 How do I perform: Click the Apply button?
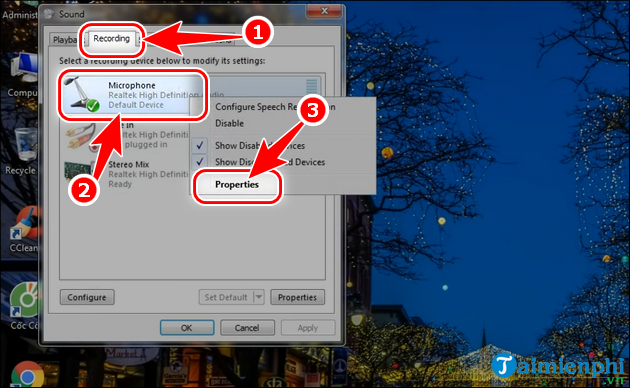pos(308,328)
